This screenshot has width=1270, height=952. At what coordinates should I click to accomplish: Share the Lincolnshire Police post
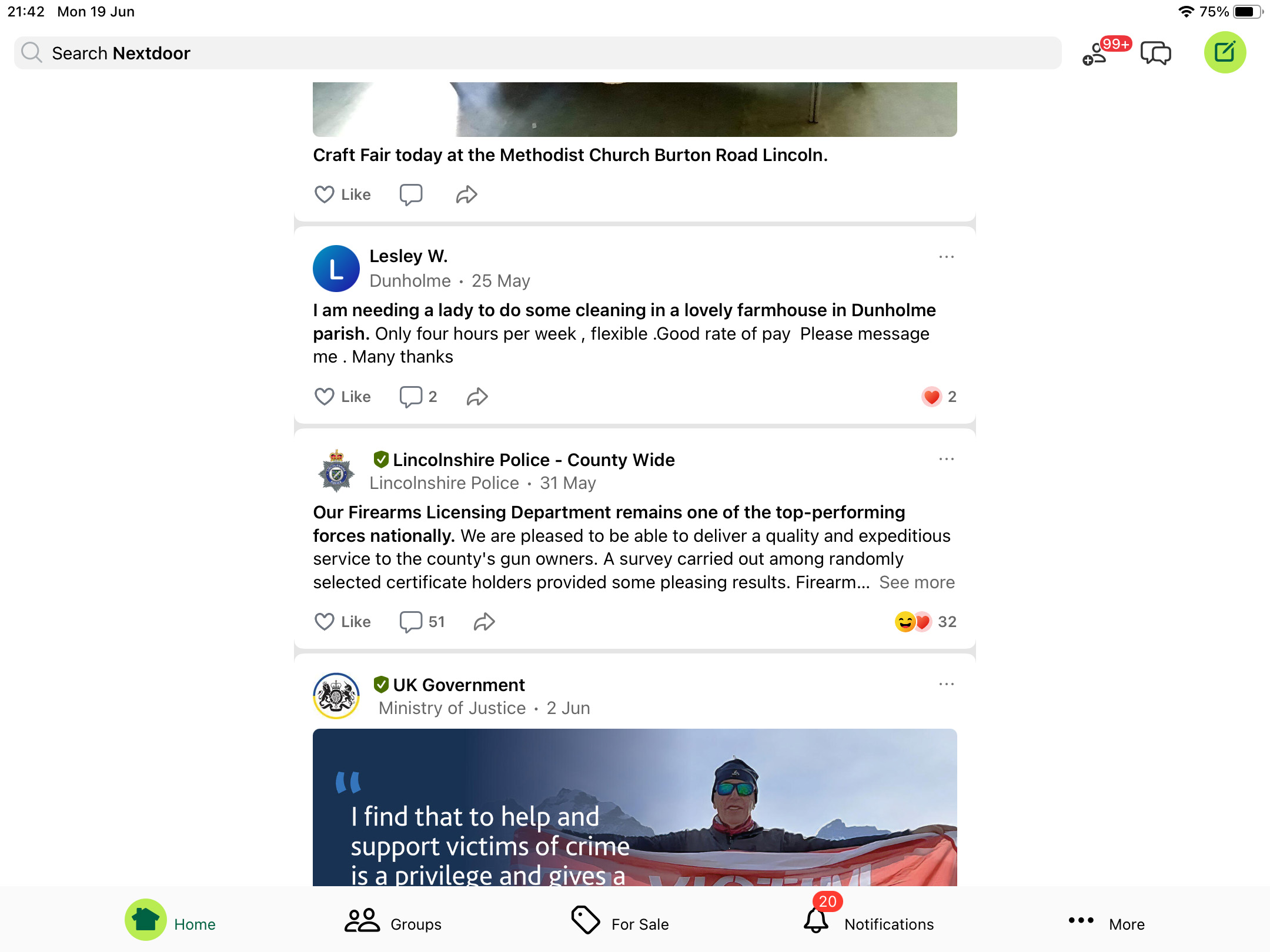pyautogui.click(x=484, y=622)
